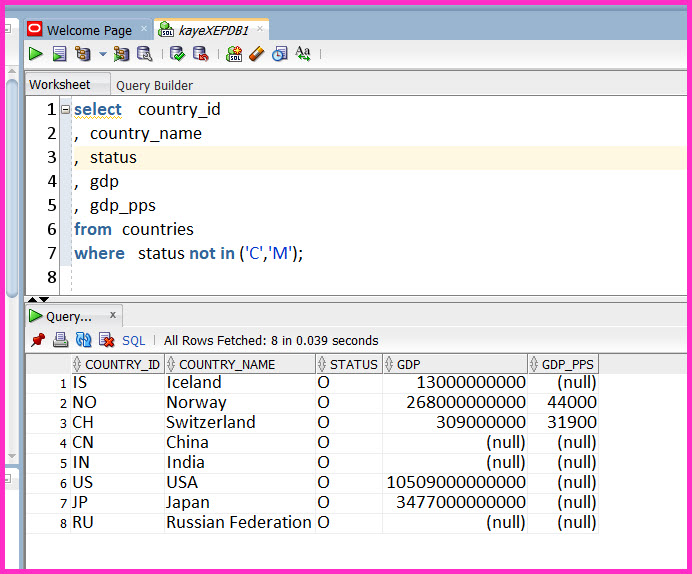Click 'gdp_pps' on line 5
The height and width of the screenshot is (574, 692).
[x=123, y=206]
